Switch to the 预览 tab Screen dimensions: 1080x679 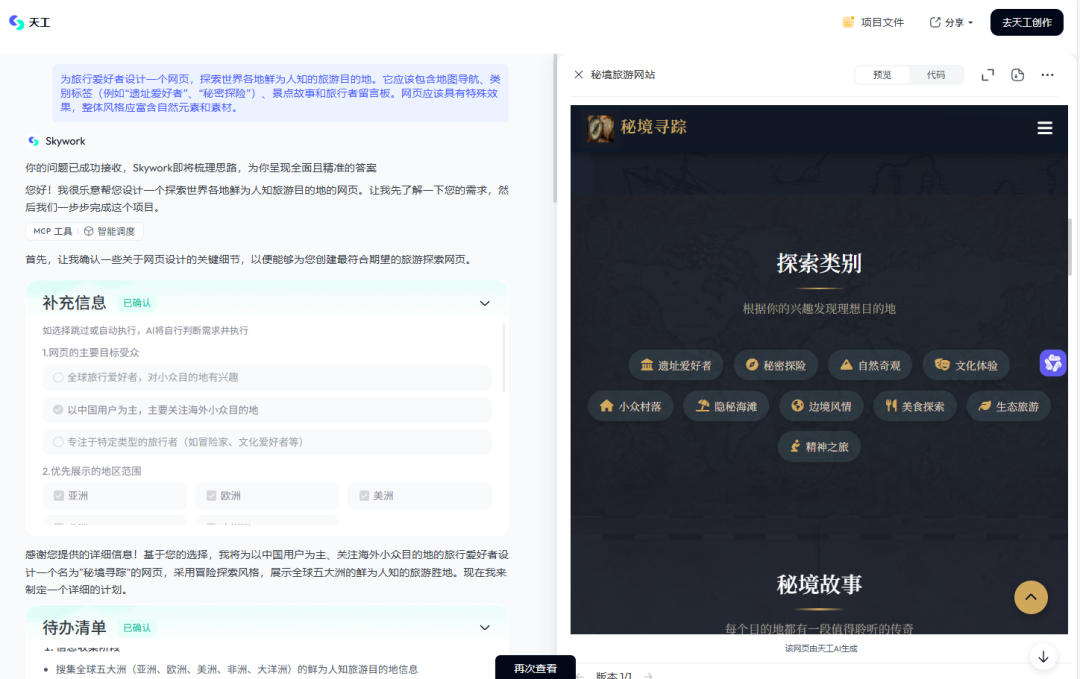pyautogui.click(x=882, y=74)
